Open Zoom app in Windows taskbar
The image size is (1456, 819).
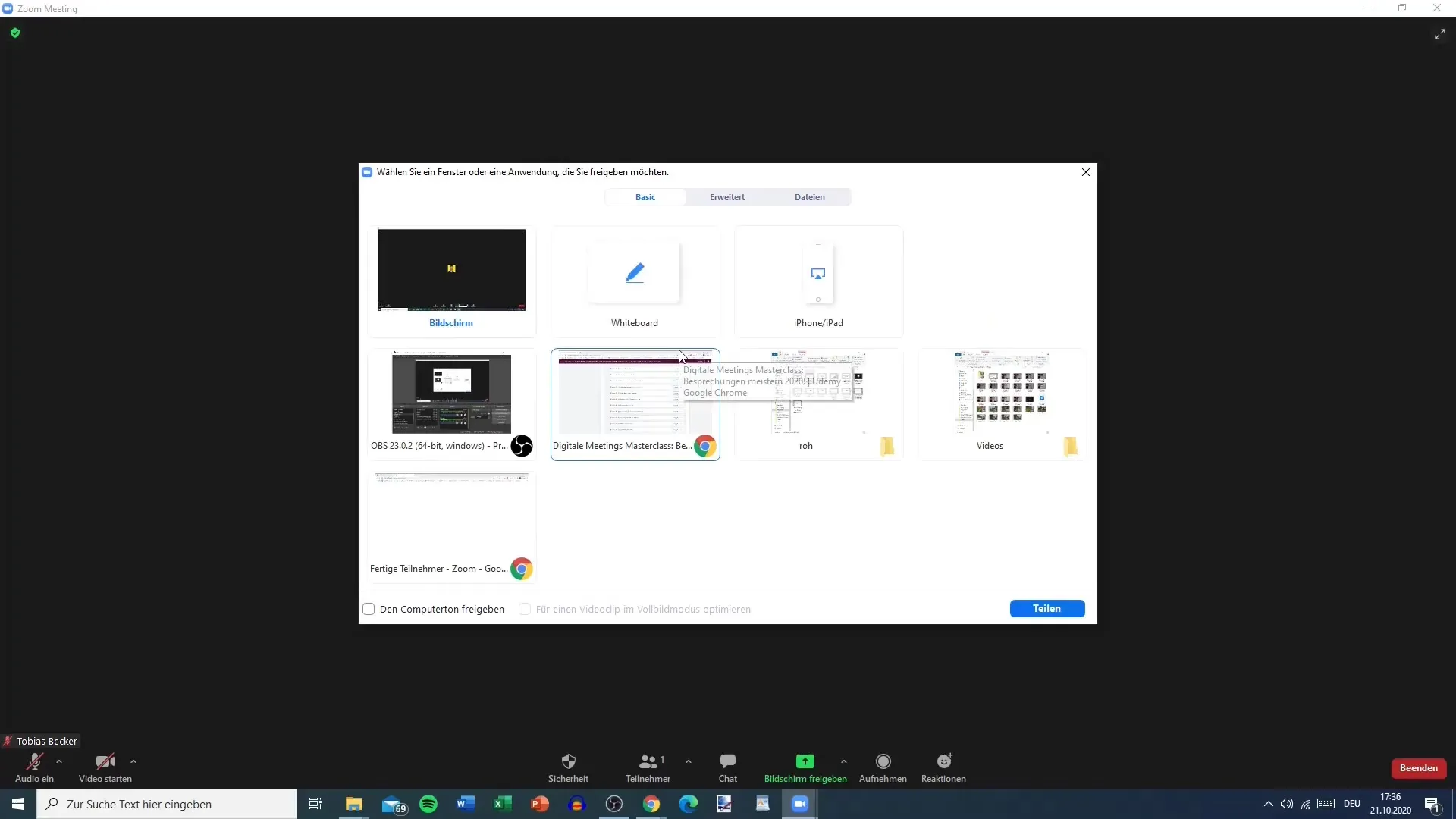tap(799, 803)
